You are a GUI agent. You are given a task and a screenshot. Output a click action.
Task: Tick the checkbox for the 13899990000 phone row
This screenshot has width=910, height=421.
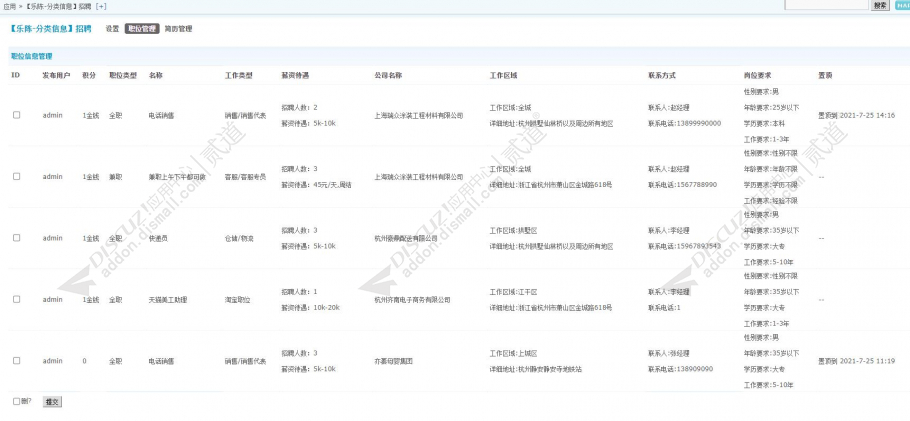[16, 115]
